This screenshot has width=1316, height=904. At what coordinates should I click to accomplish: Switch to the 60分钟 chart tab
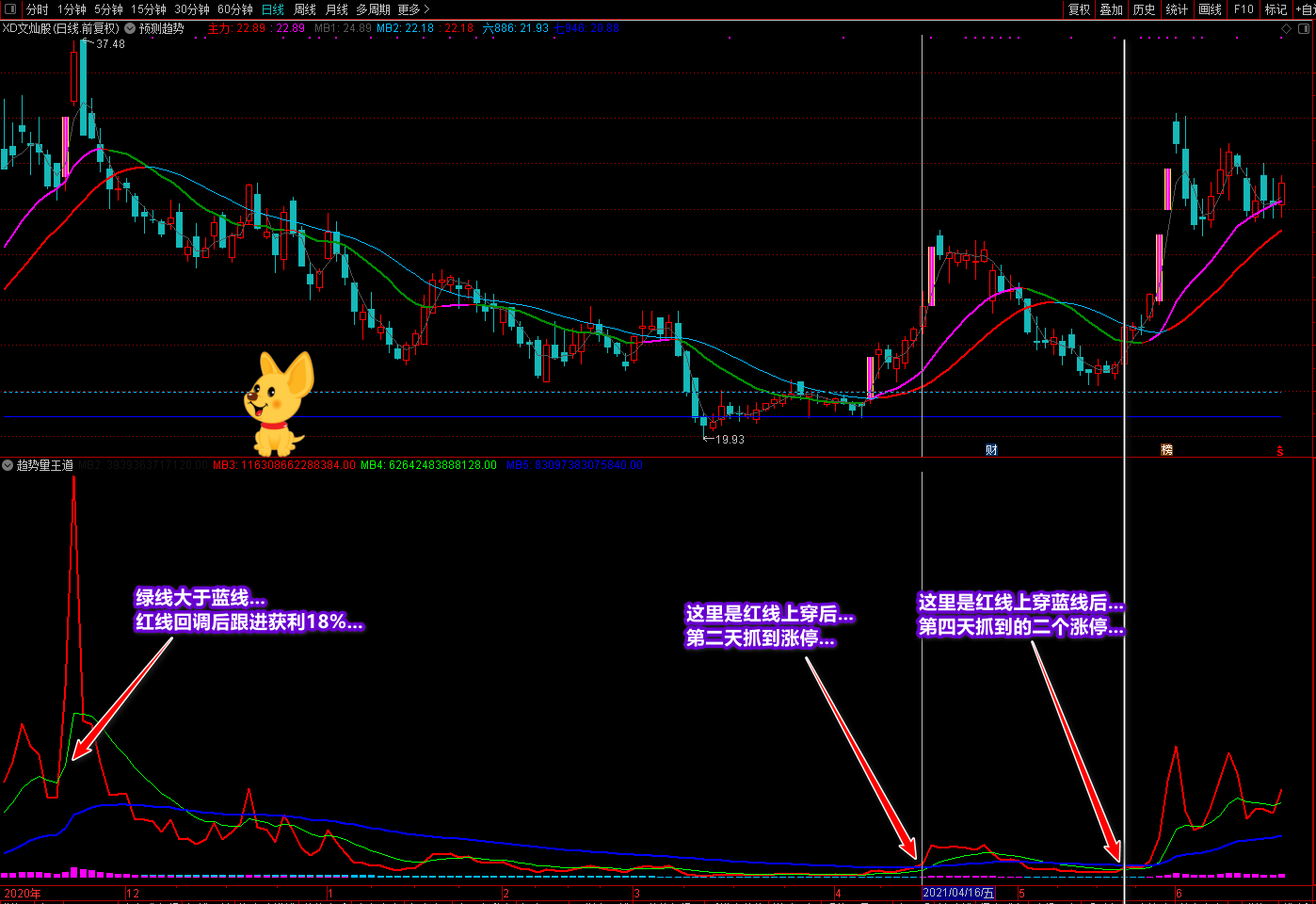pos(234,9)
